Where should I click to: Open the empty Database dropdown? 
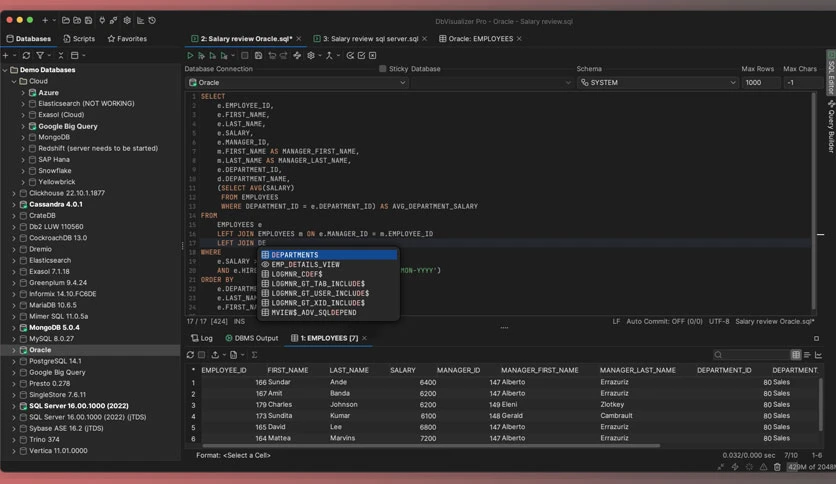(492, 83)
